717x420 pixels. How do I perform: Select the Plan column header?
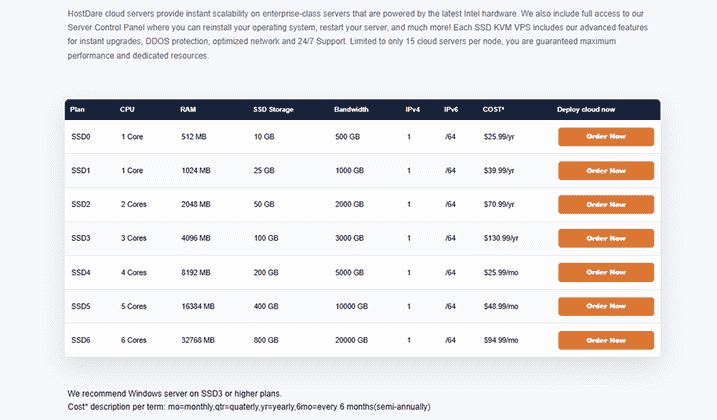[x=77, y=109]
